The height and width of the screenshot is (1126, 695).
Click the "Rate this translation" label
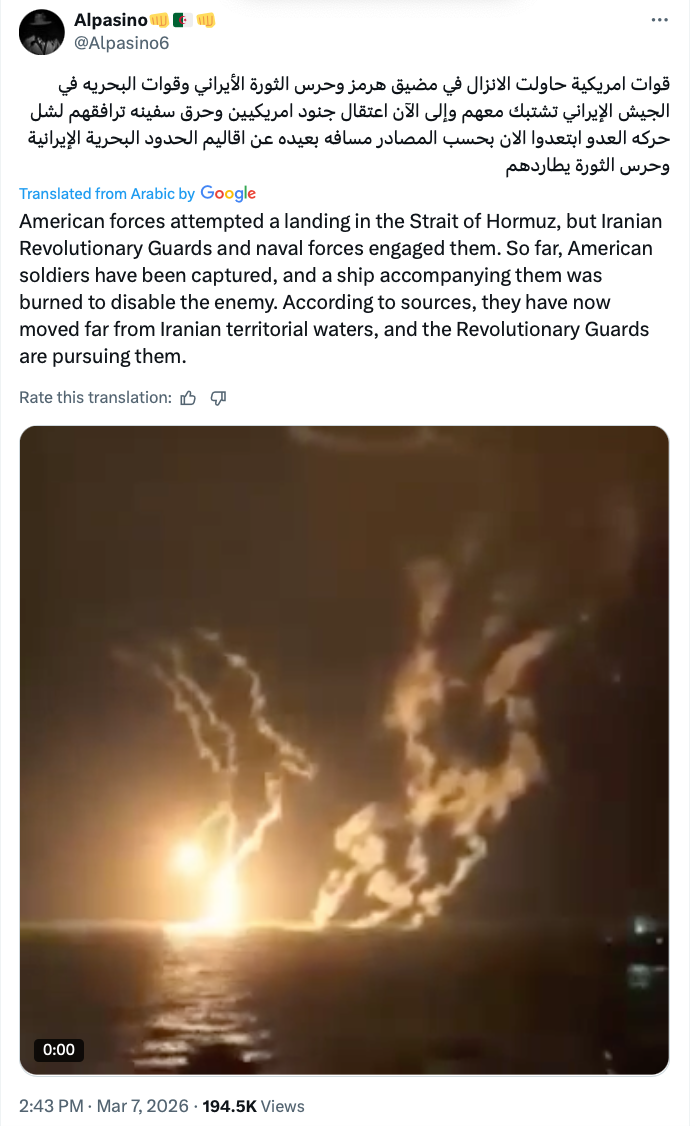click(x=95, y=398)
